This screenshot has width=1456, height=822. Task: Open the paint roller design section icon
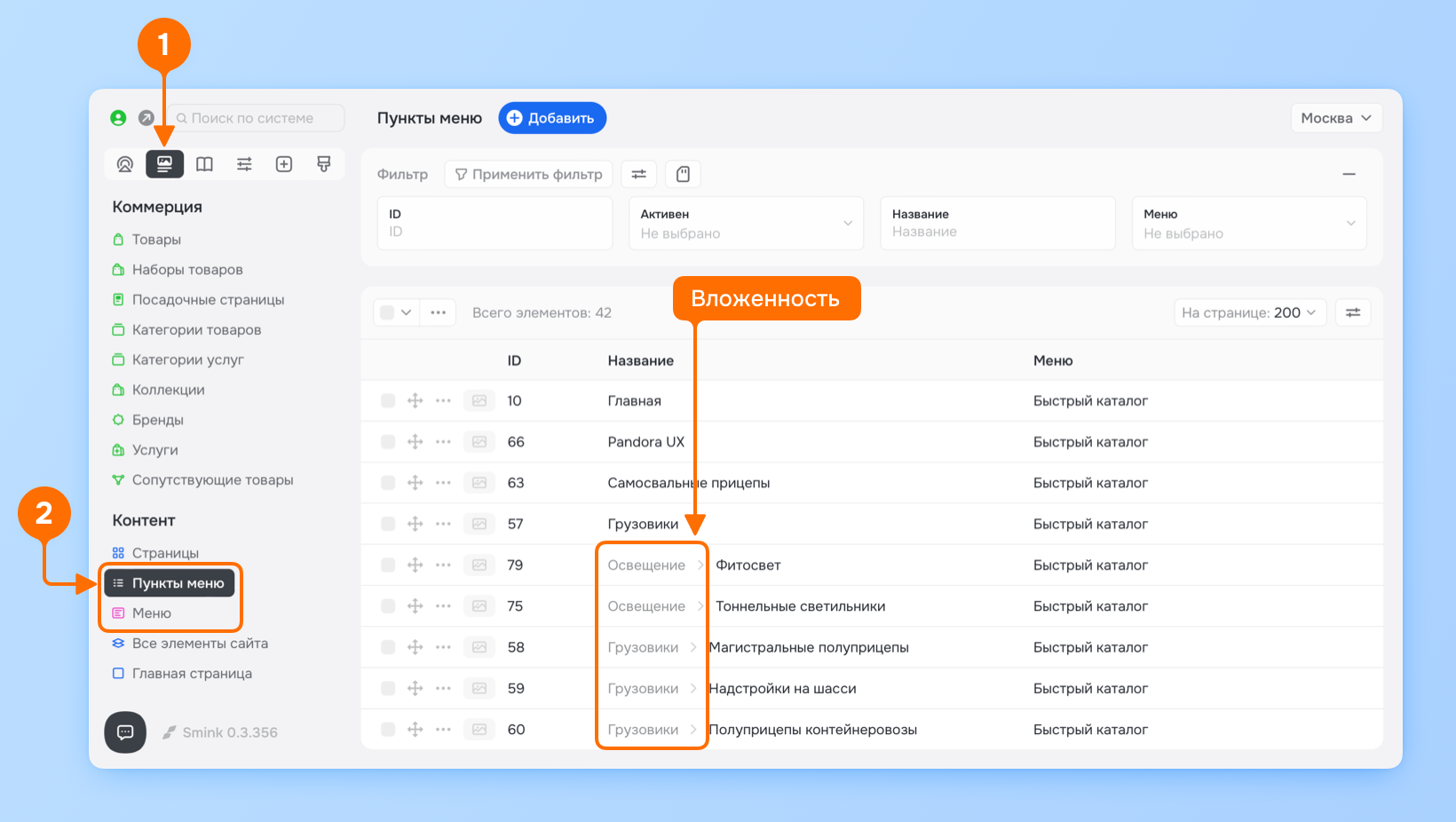(324, 164)
